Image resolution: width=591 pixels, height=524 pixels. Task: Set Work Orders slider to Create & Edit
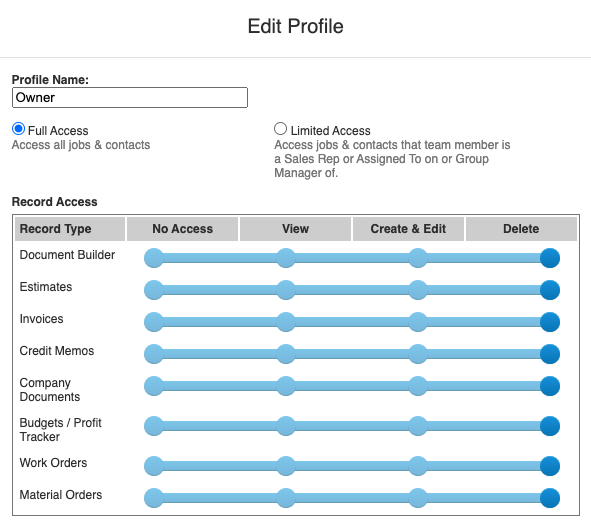[418, 466]
